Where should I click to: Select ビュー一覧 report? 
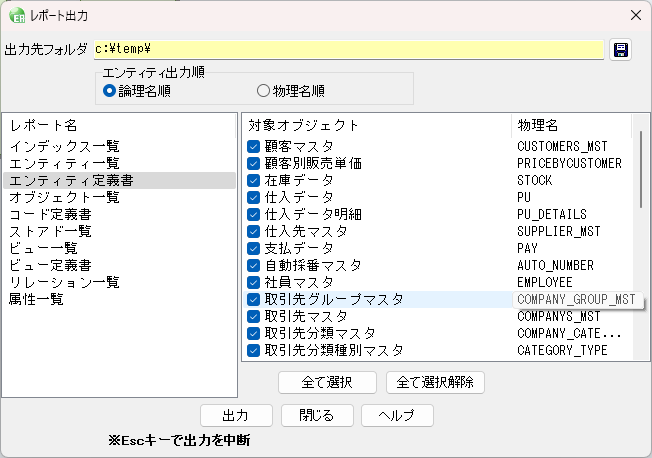[x=119, y=248]
